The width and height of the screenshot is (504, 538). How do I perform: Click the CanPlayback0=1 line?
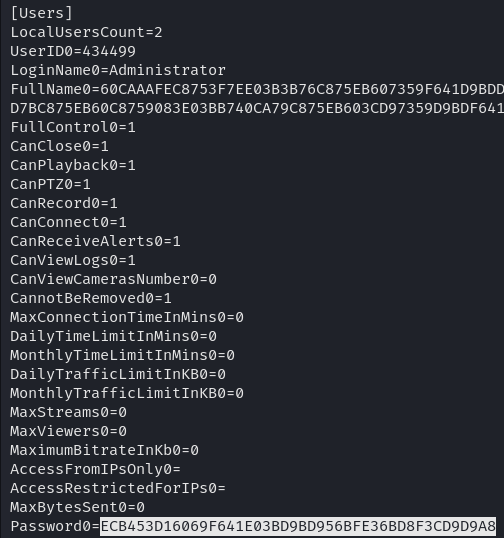pos(73,165)
